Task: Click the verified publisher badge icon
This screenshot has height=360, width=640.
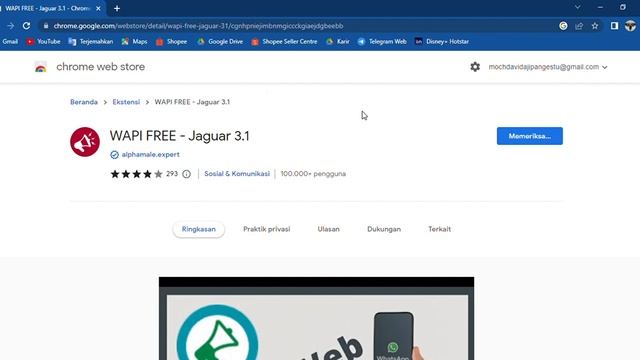Action: 114,155
